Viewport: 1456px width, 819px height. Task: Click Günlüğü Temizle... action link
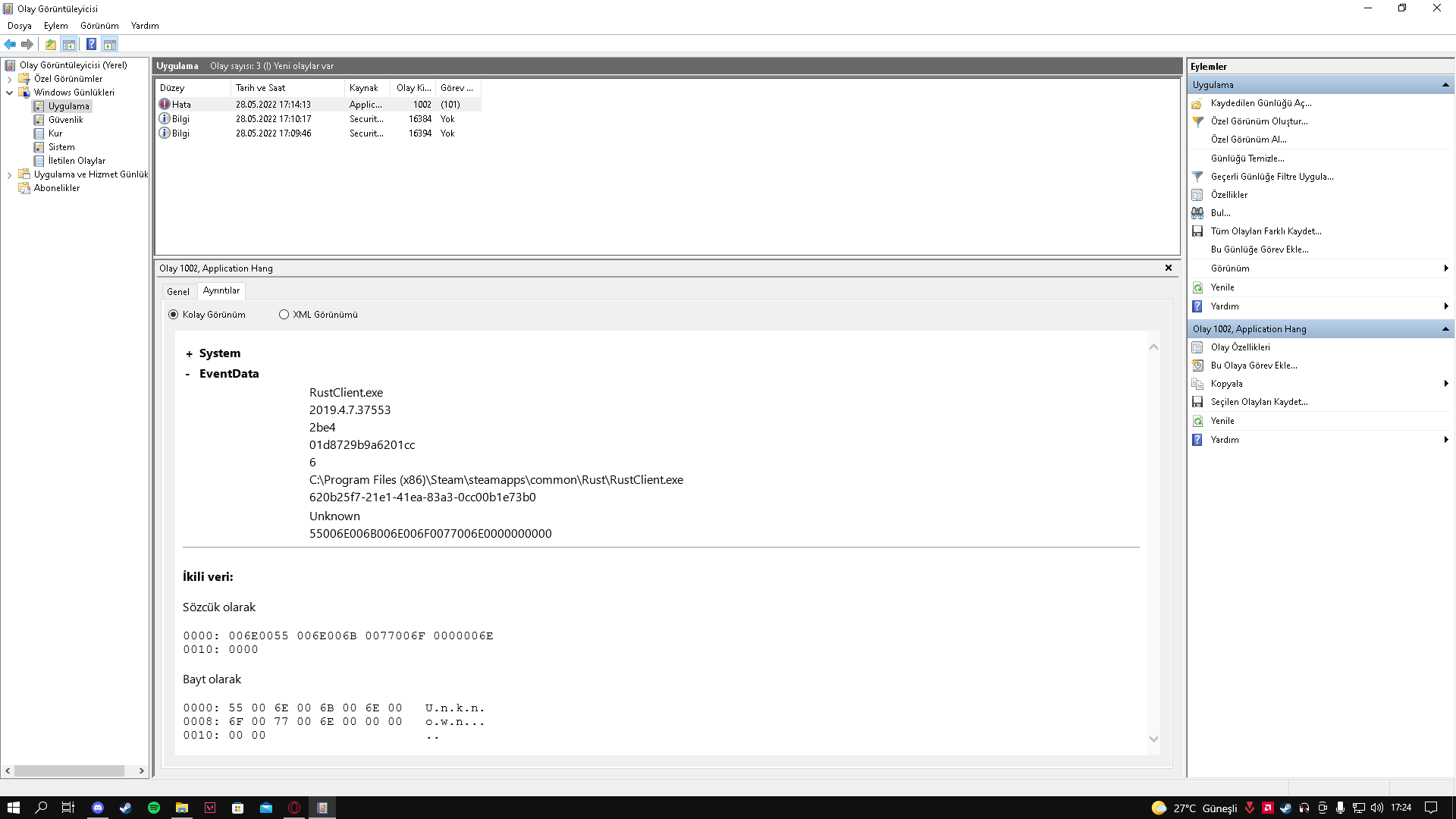pyautogui.click(x=1247, y=158)
